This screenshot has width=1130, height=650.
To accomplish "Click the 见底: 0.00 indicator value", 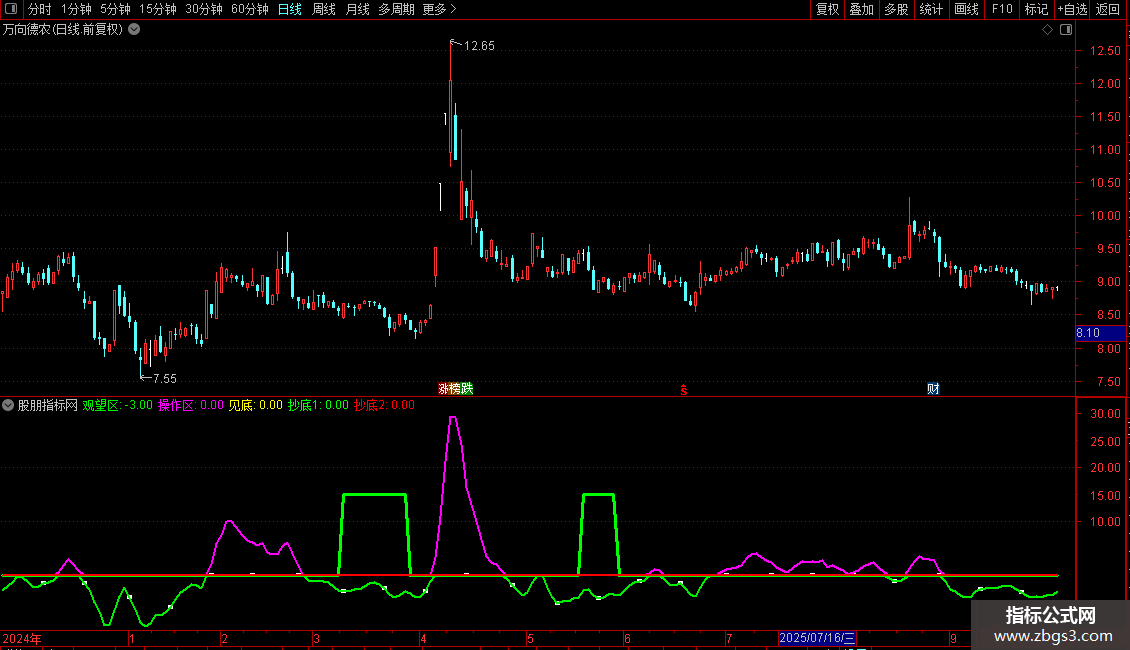I will 256,405.
